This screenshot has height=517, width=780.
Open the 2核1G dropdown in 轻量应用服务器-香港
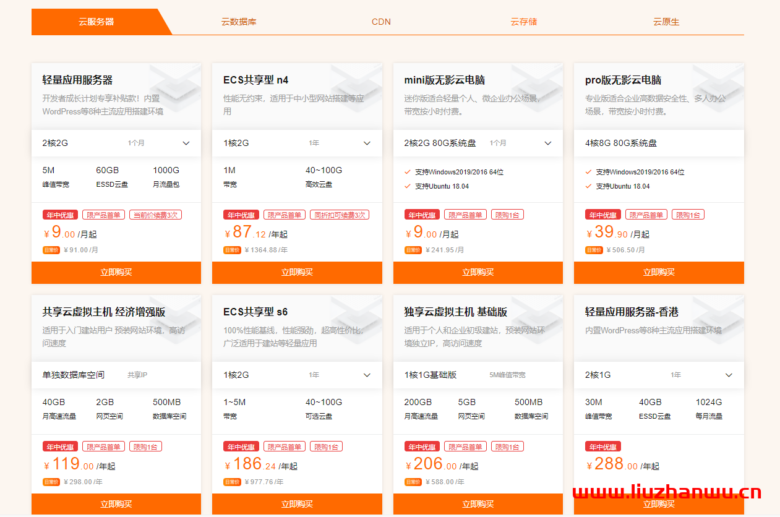coord(729,375)
